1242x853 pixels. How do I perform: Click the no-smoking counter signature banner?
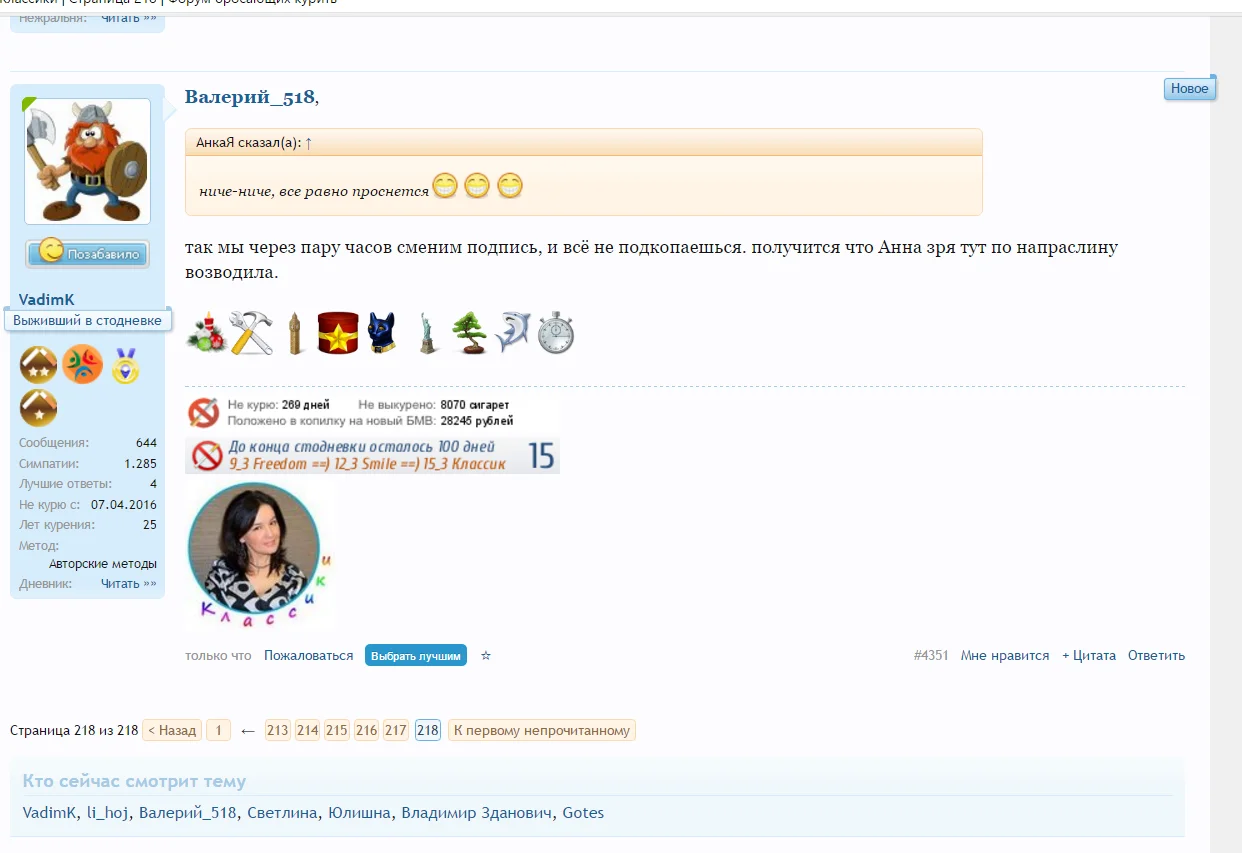(350, 413)
